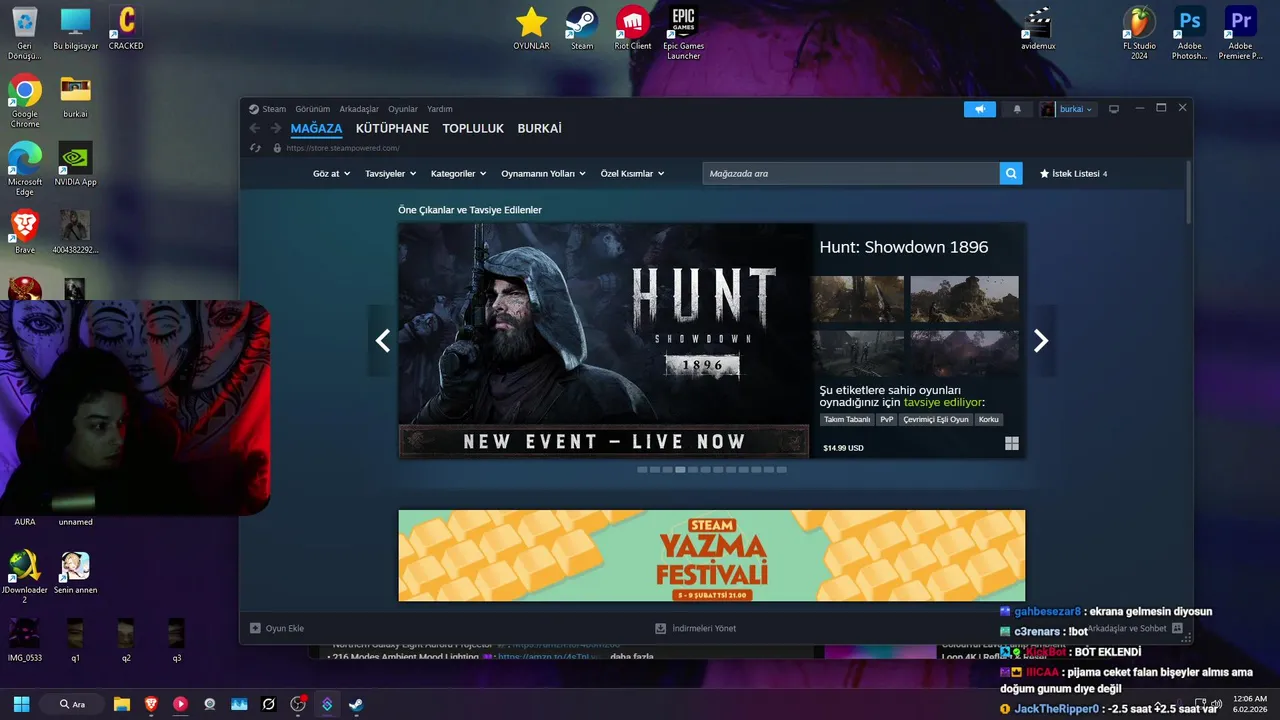Viewport: 1280px width, 720px height.
Task: Open the Adobe Premiere Pro desktop shortcut
Action: pyautogui.click(x=1240, y=33)
